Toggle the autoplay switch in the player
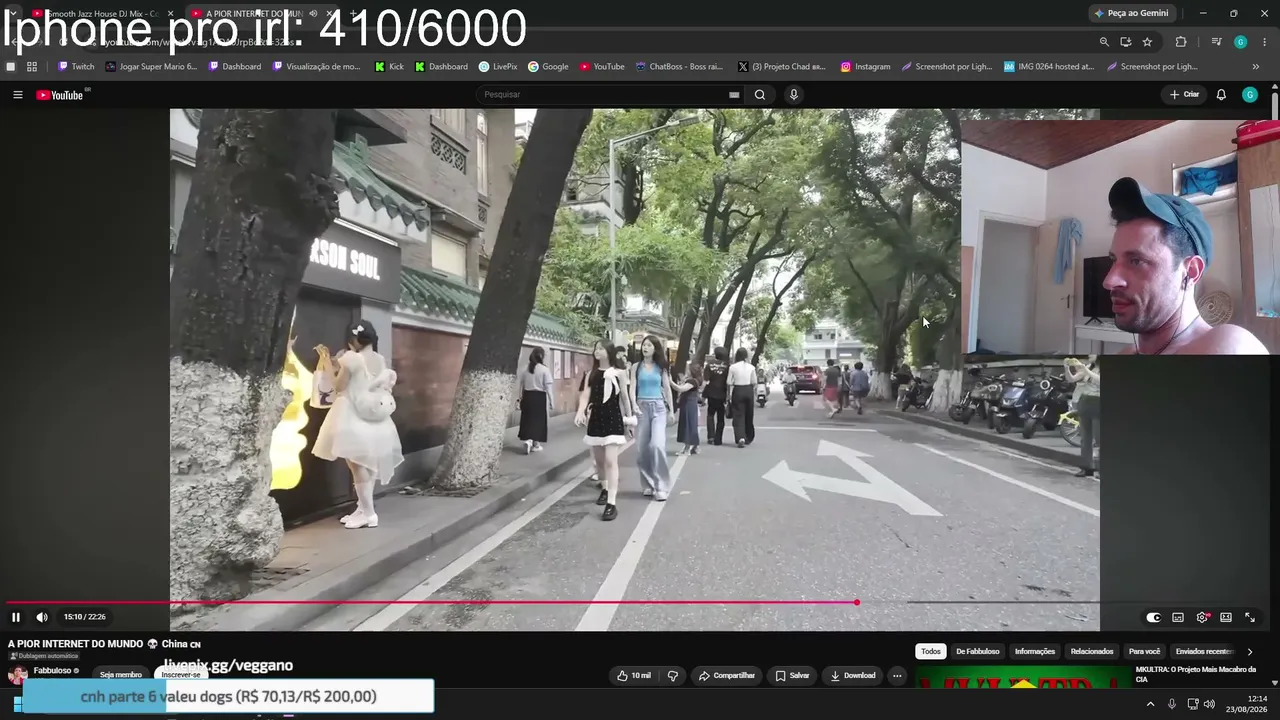The height and width of the screenshot is (720, 1280). 1153,617
